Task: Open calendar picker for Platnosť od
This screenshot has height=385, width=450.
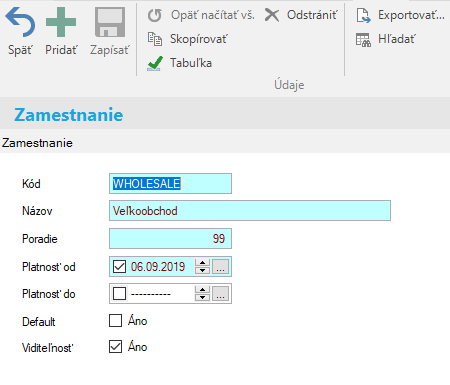Action: [221, 267]
